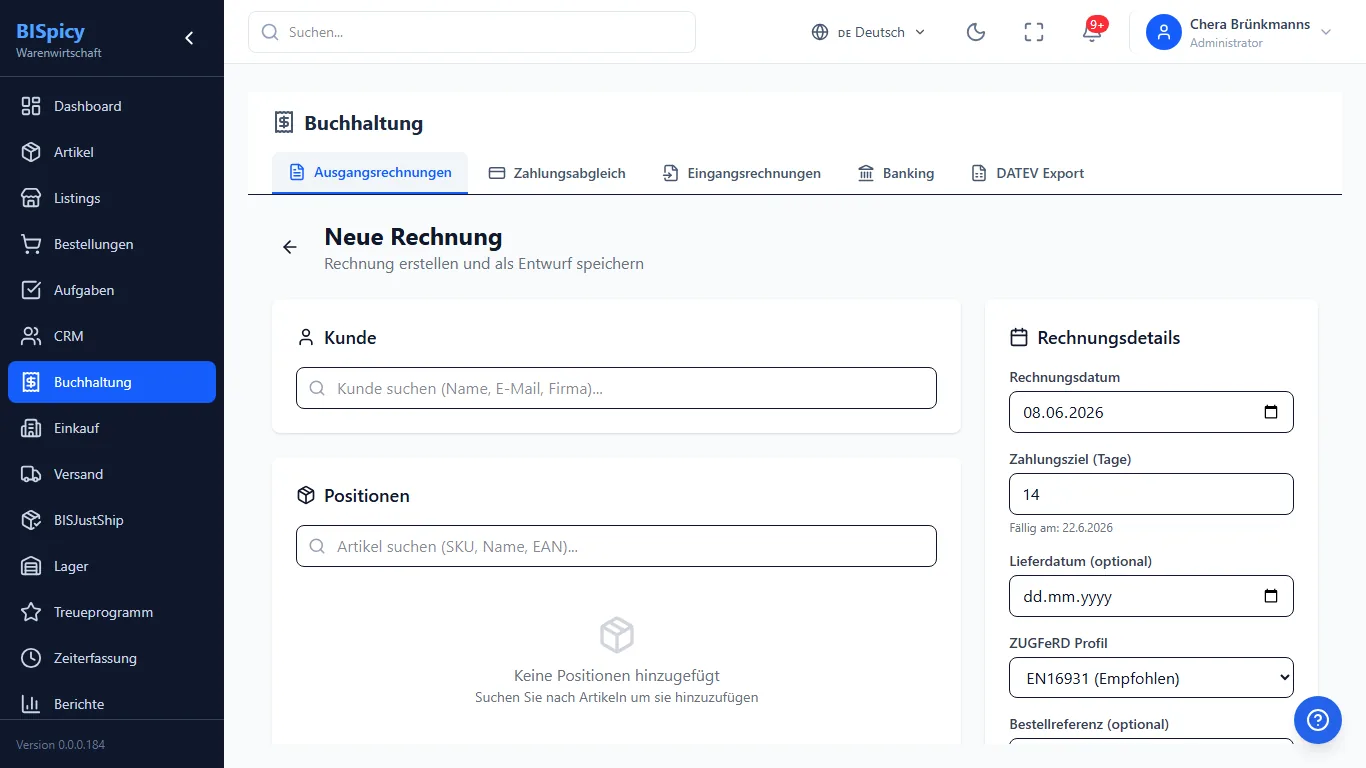Go to Listings in the sidebar
Viewport: 1366px width, 768px height.
pyautogui.click(x=112, y=198)
